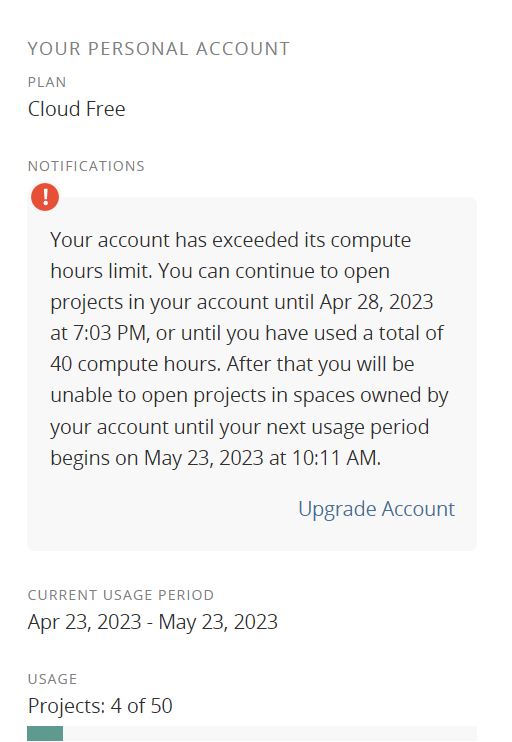Click the line with May 23, 2023 at 10:11 AM
The width and height of the screenshot is (512, 742).
tap(215, 458)
